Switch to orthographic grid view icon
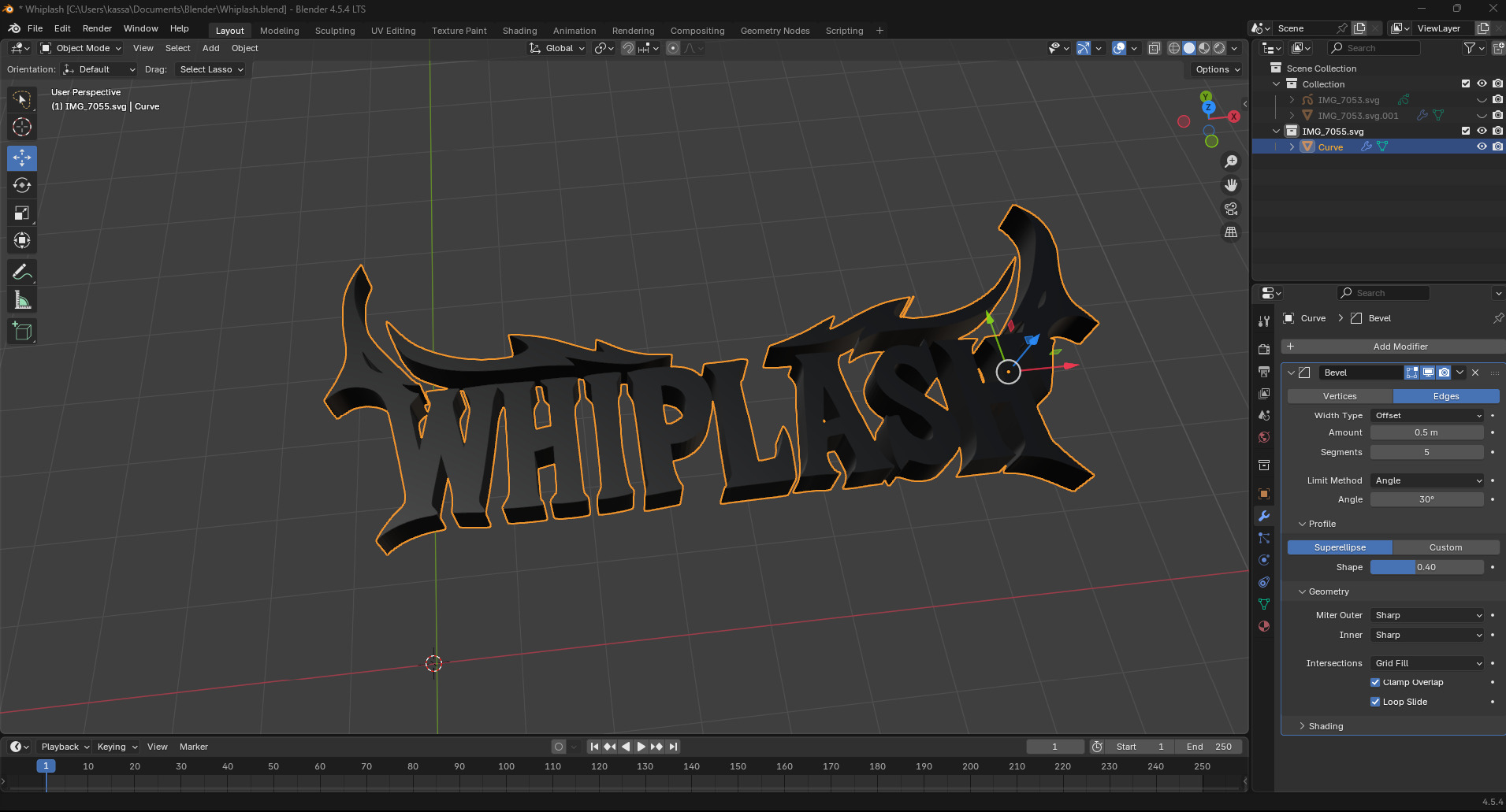The image size is (1506, 812). point(1231,232)
